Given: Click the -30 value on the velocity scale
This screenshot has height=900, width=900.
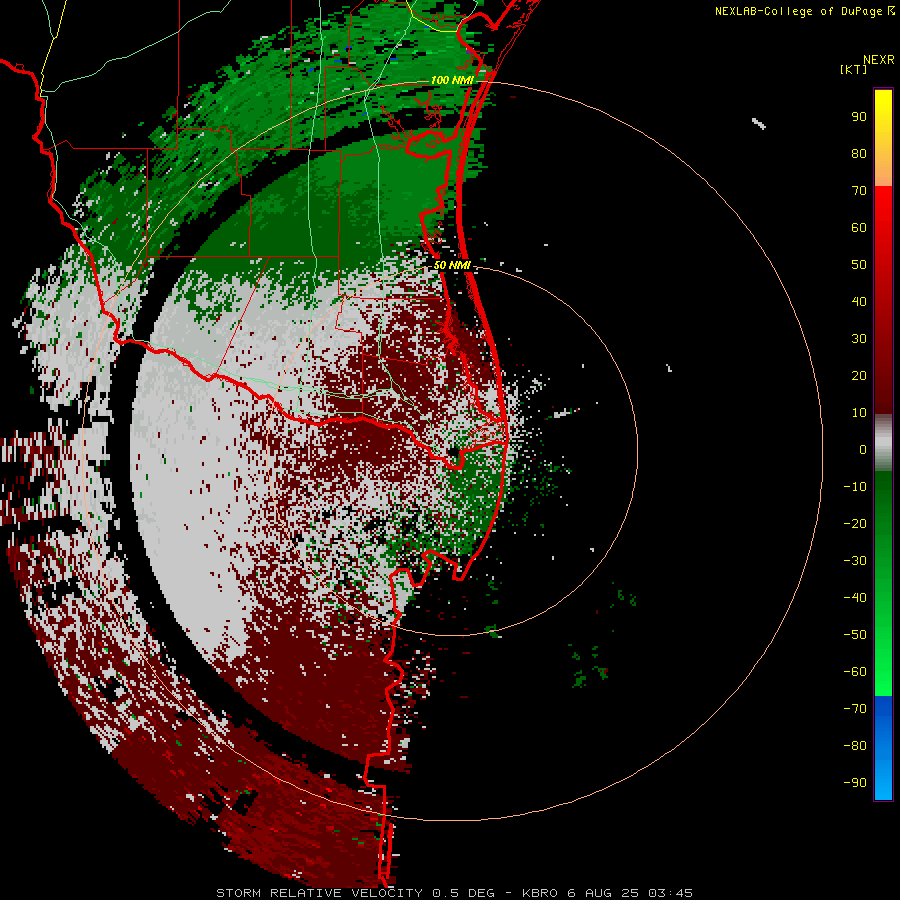Looking at the screenshot, I should 855,561.
